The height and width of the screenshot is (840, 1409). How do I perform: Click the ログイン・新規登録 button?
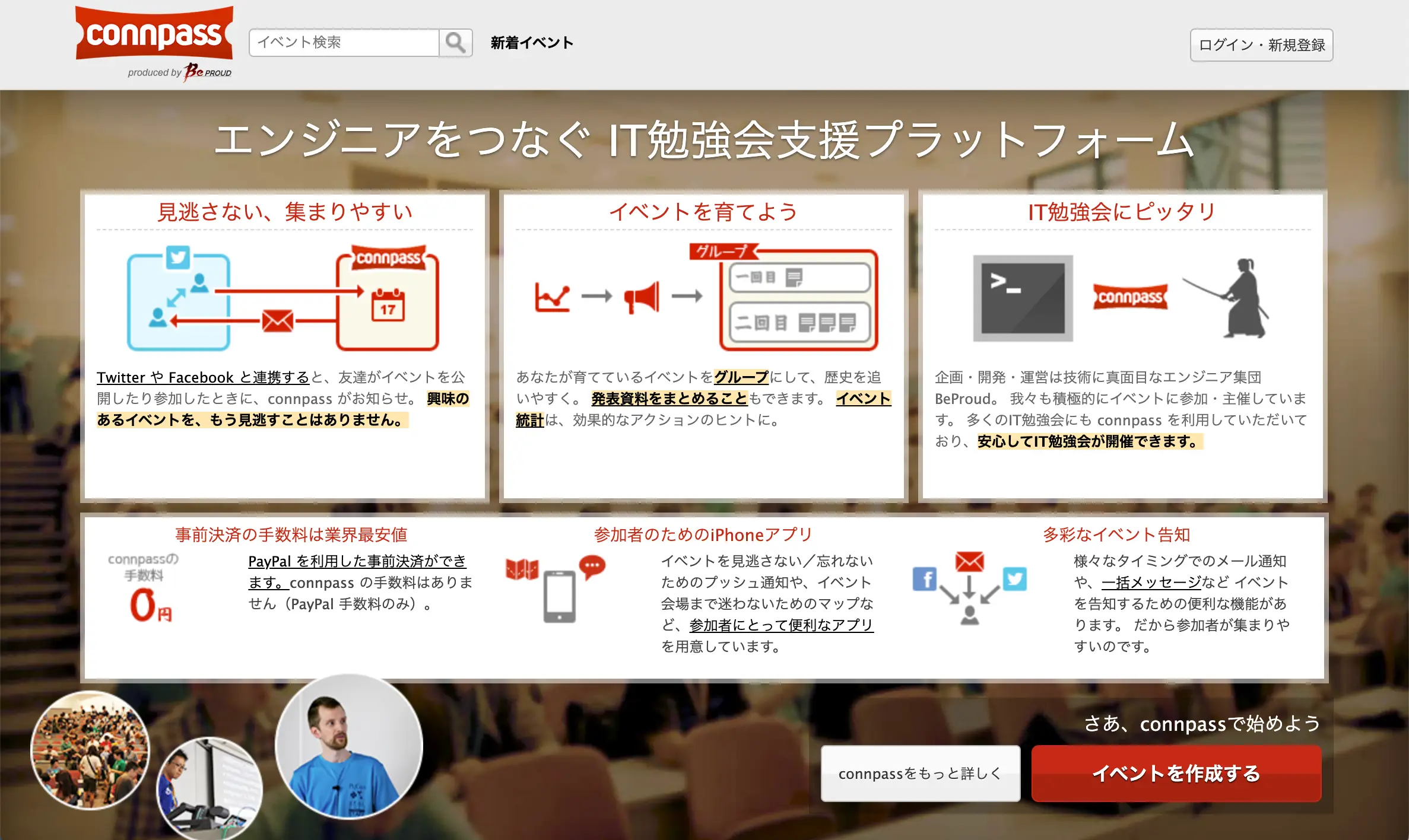point(1261,45)
